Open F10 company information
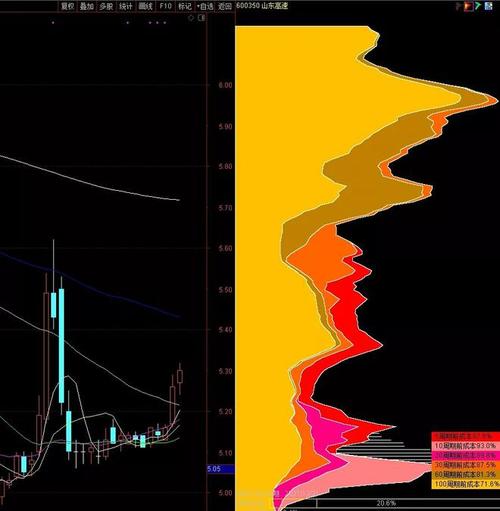500x511 pixels. (x=165, y=6)
